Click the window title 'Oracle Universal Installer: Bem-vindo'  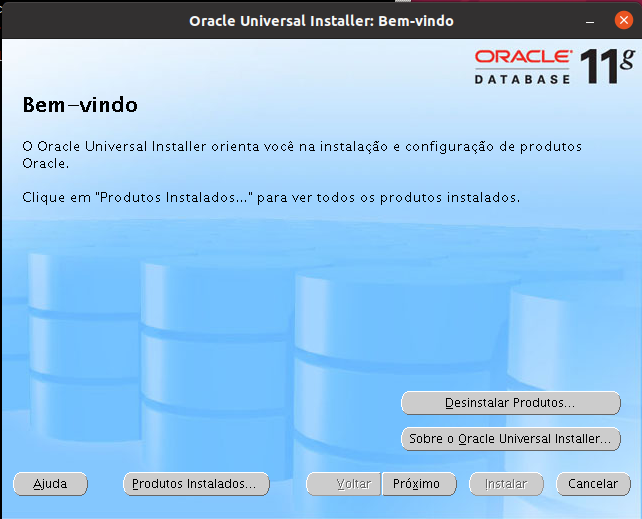pos(321,21)
